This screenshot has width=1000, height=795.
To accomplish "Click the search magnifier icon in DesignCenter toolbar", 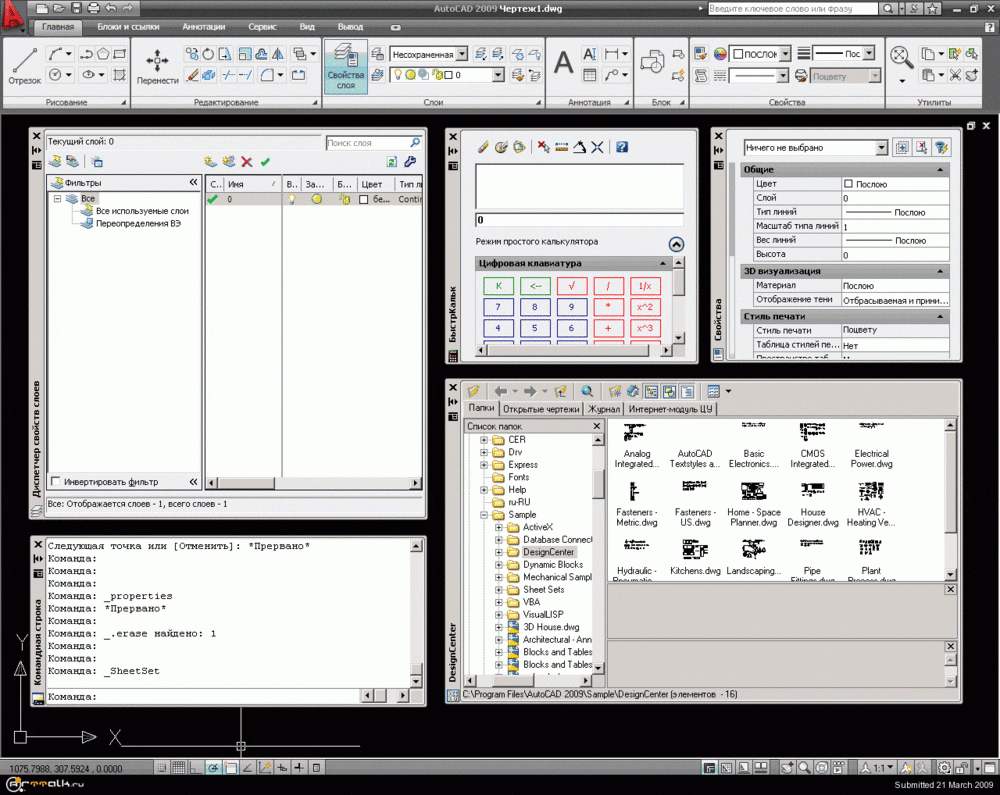I will click(x=587, y=391).
